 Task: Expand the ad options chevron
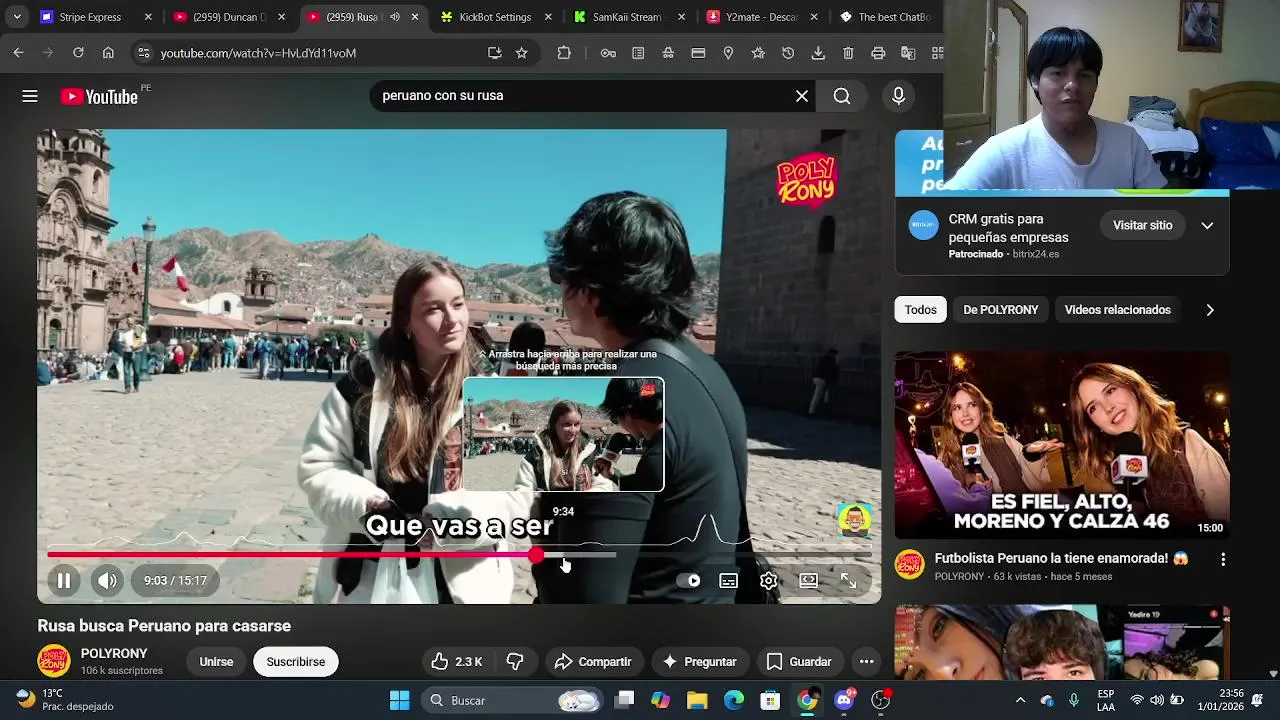pyautogui.click(x=1207, y=225)
